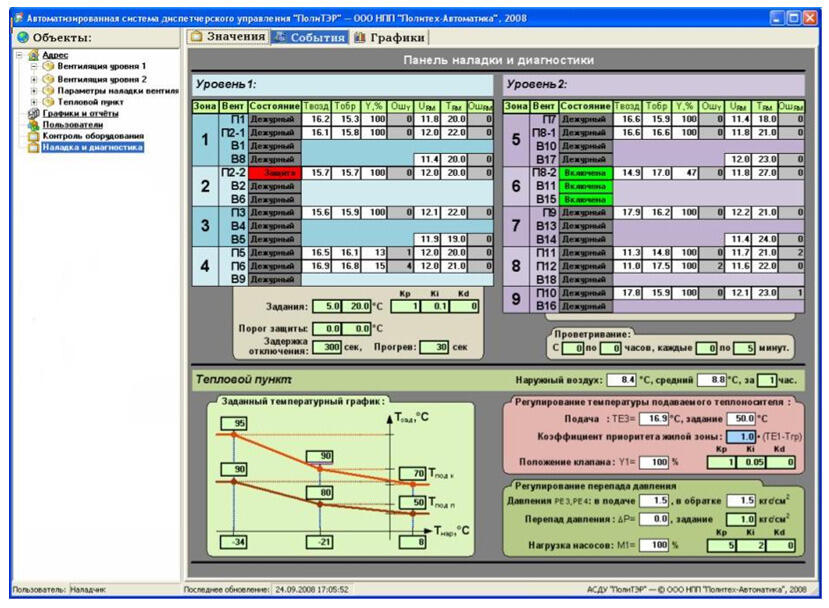Click the folder icon on Значения tab
Screen dimensions: 829x608
coord(197,36)
